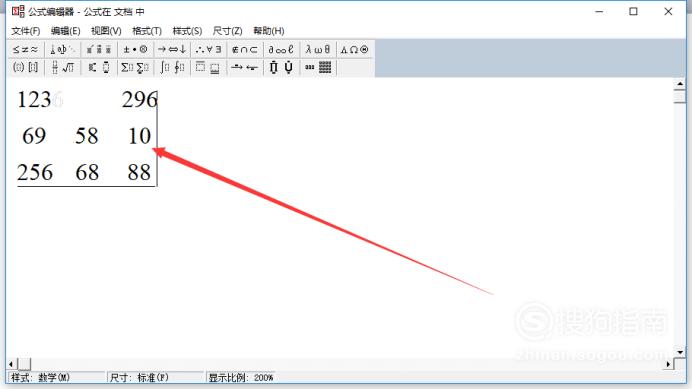Click the vertical scrollbar thumb

680,96
